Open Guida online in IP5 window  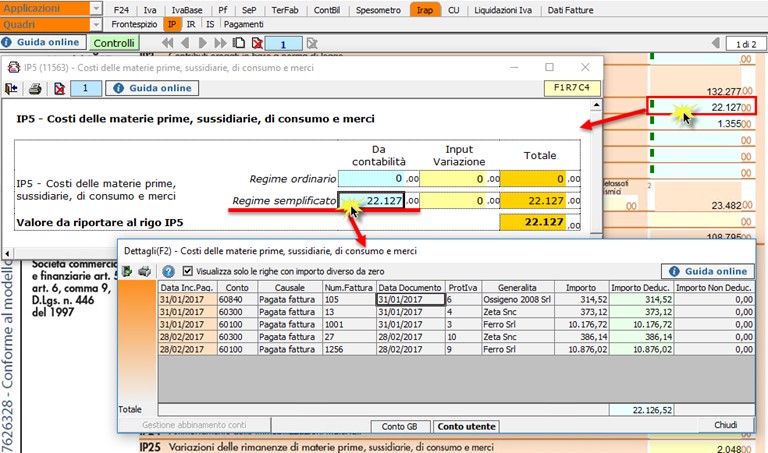coord(152,88)
